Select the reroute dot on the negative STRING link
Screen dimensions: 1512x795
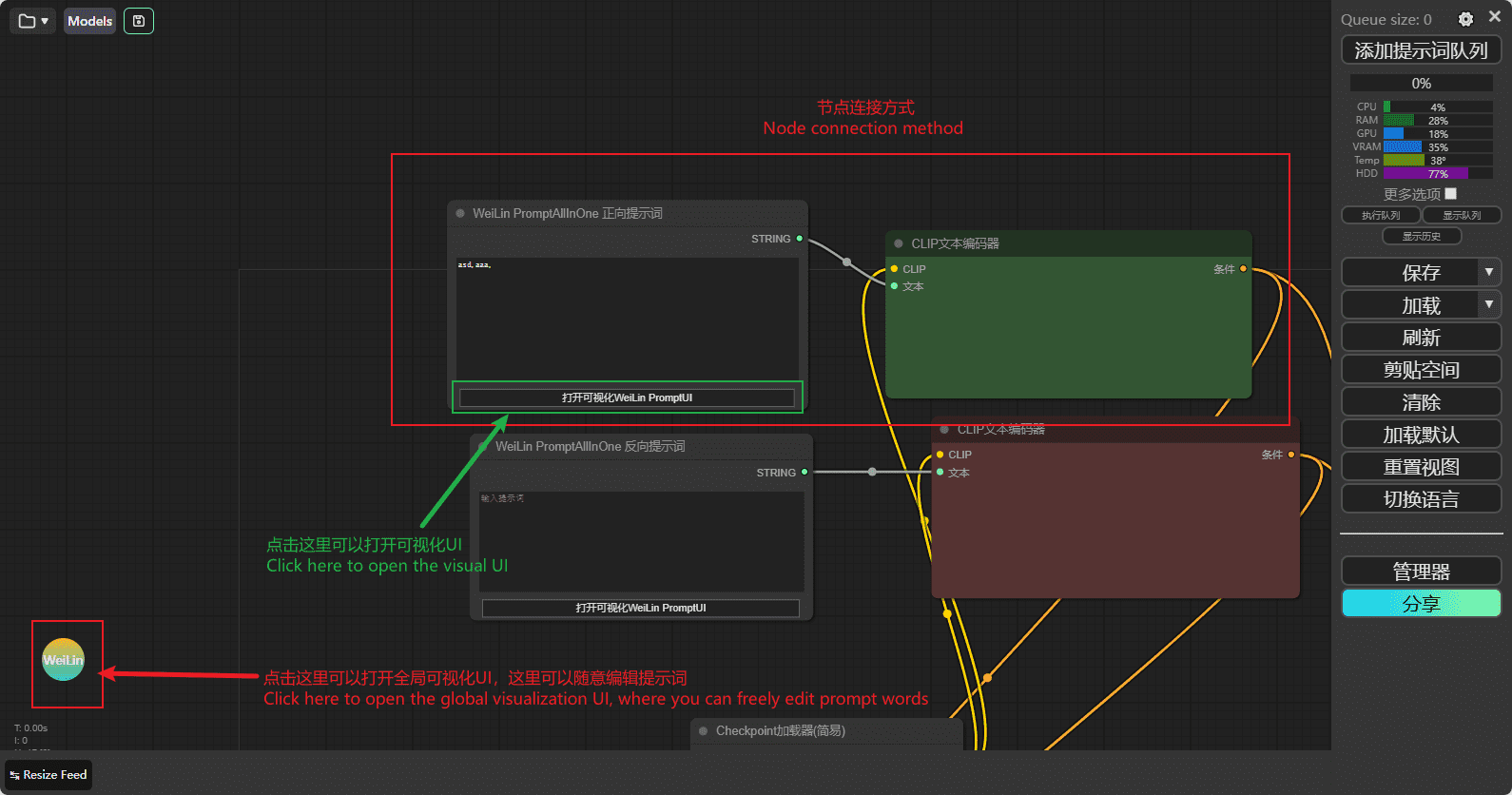click(872, 472)
